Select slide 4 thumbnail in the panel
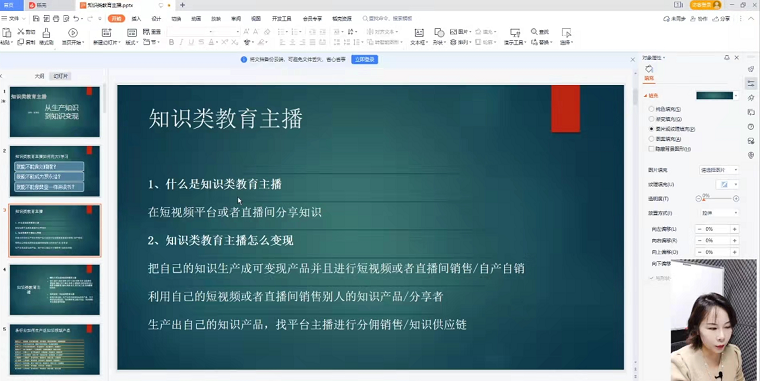Screen dimensions: 760x381 [55, 289]
